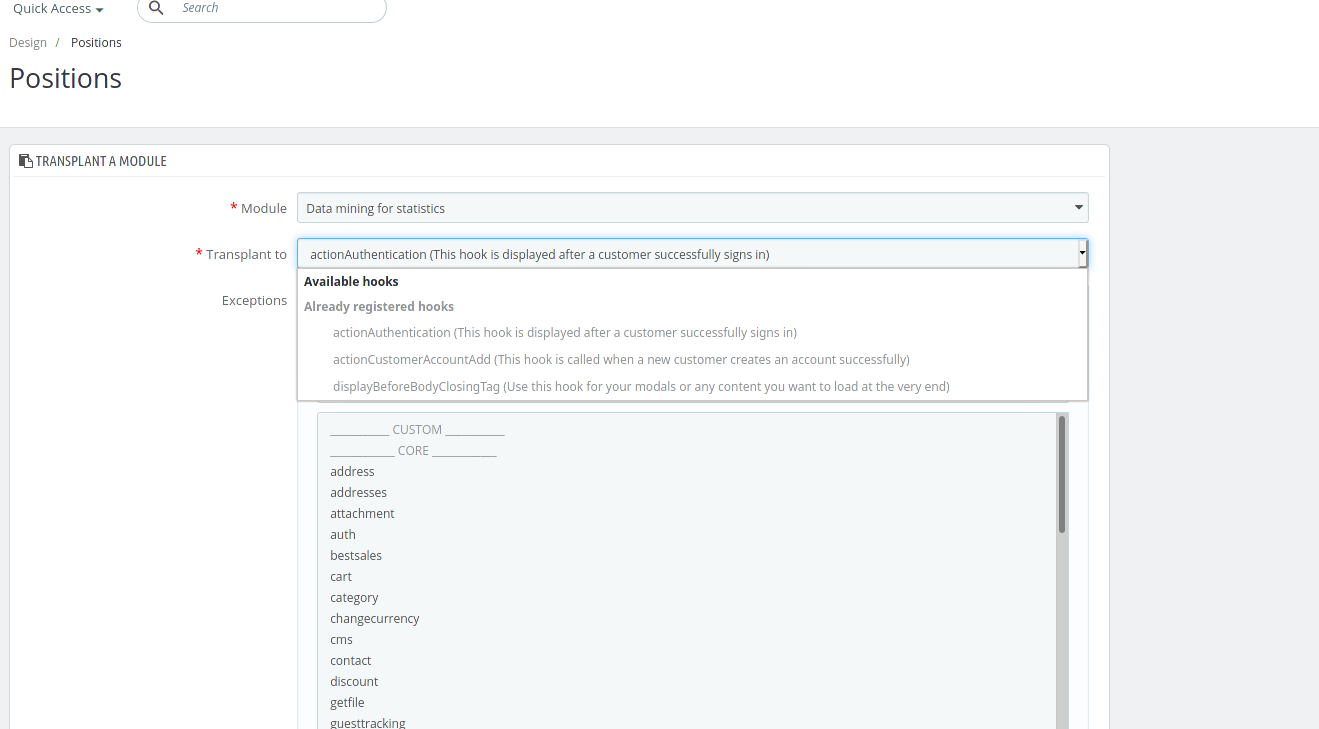
Task: Click the exceptions list scrollbar
Action: pyautogui.click(x=1062, y=474)
